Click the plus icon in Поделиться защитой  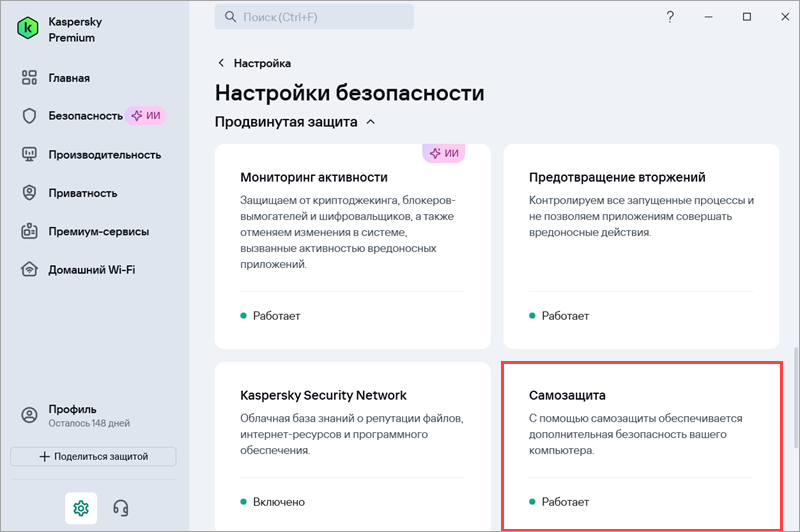[x=45, y=457]
